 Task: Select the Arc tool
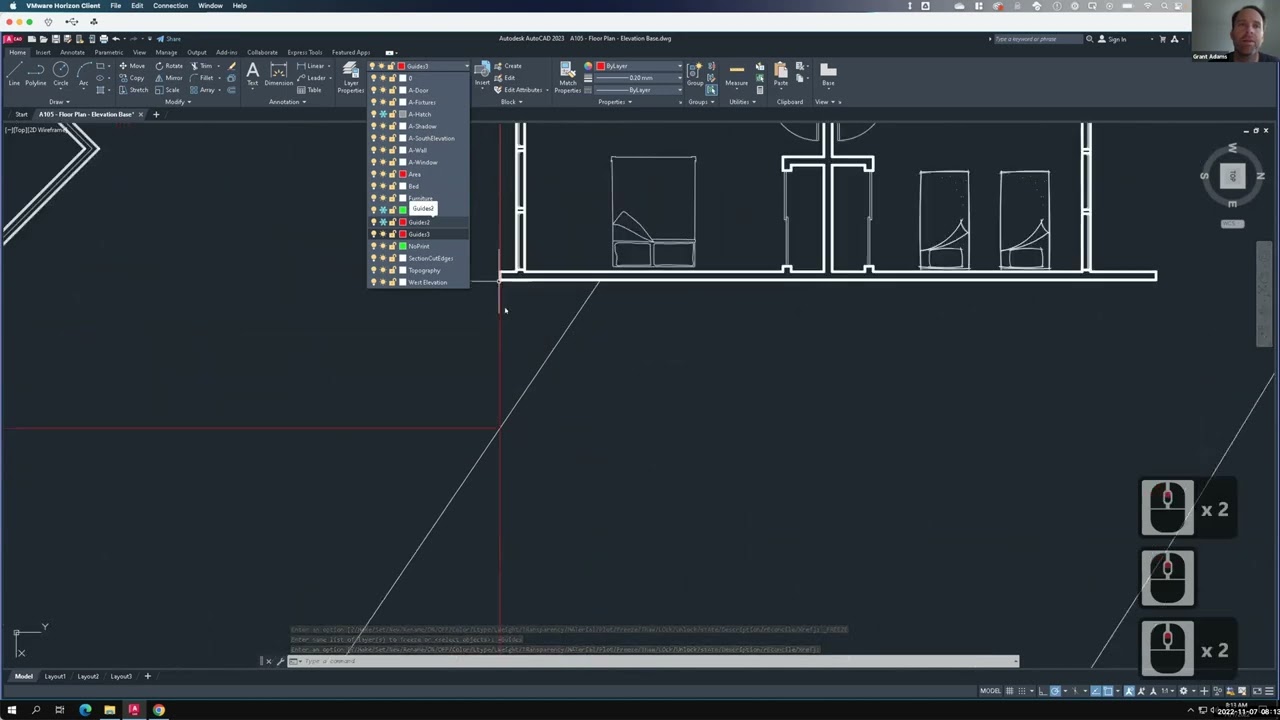[83, 73]
